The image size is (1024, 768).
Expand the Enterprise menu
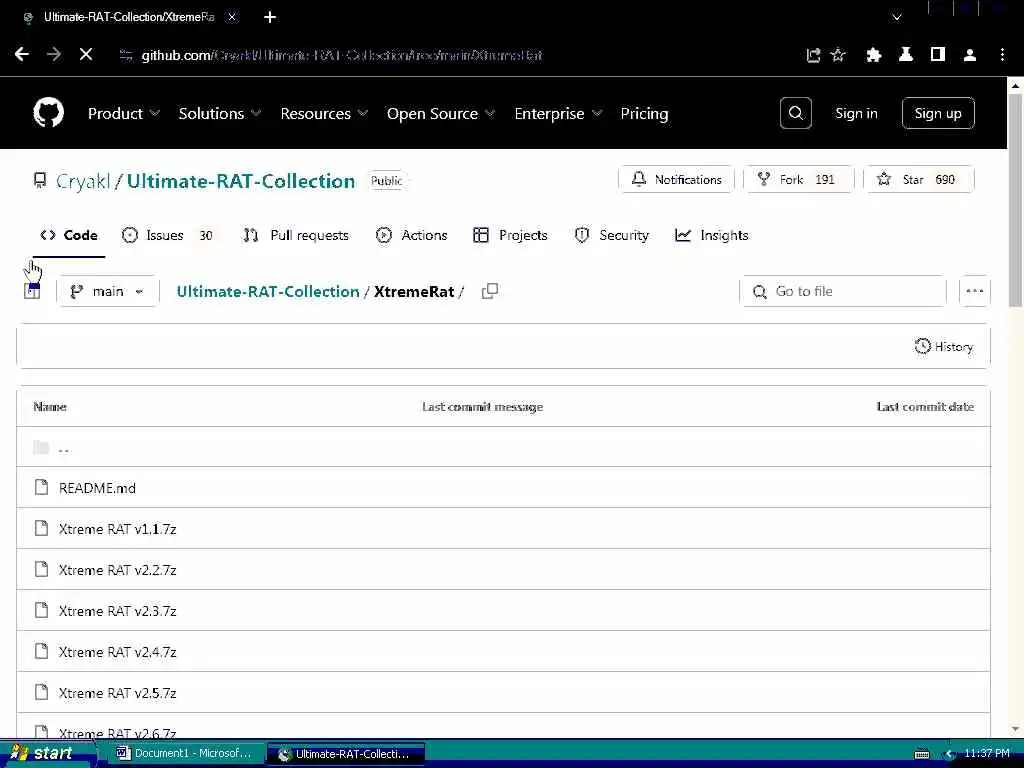(x=558, y=114)
